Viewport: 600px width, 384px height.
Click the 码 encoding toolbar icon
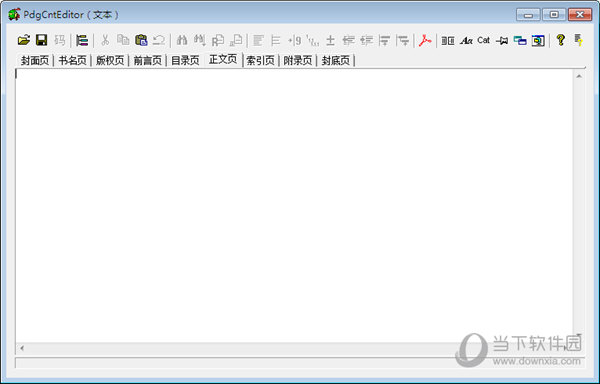[x=59, y=40]
